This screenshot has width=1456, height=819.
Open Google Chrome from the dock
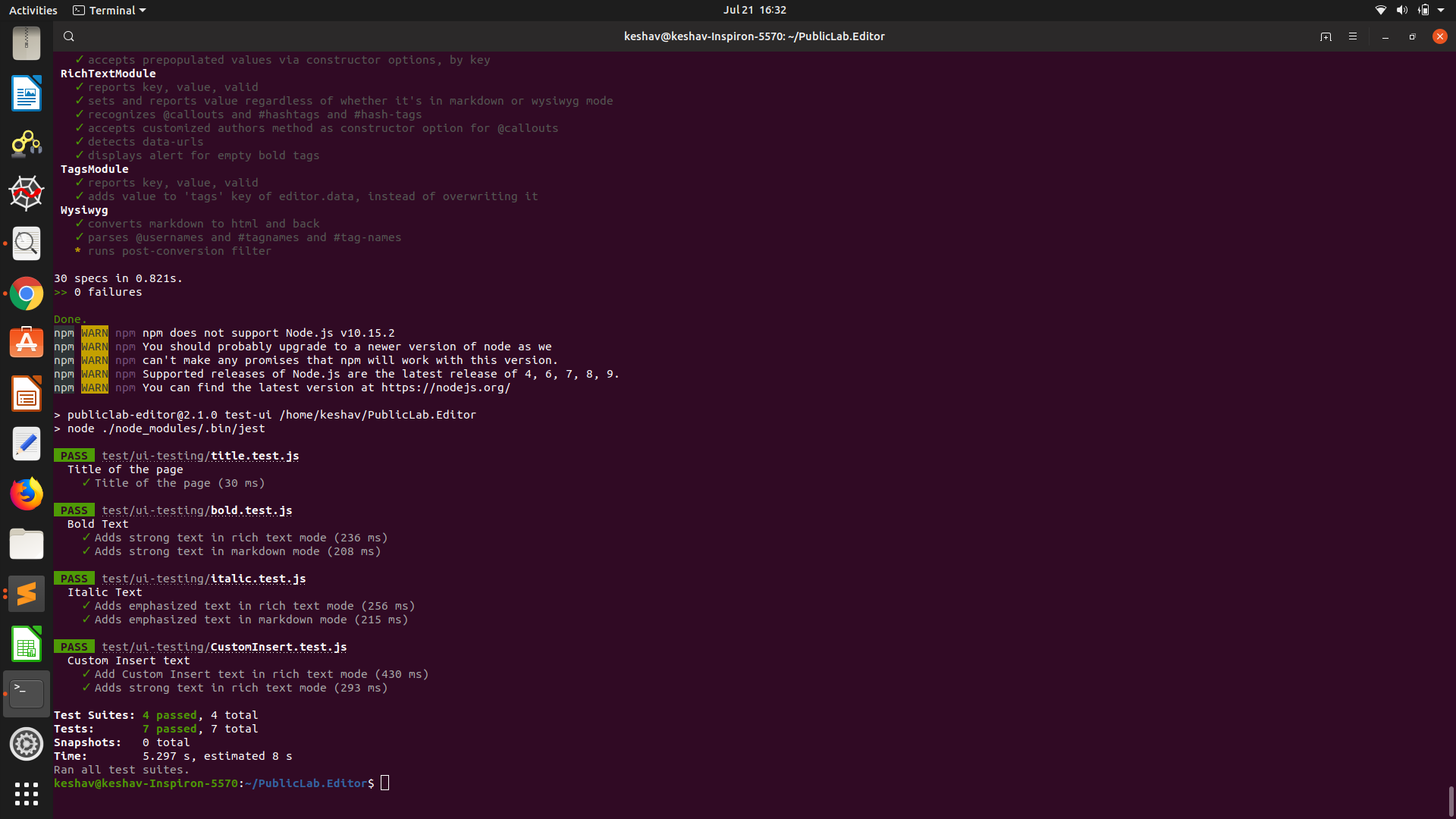click(27, 293)
